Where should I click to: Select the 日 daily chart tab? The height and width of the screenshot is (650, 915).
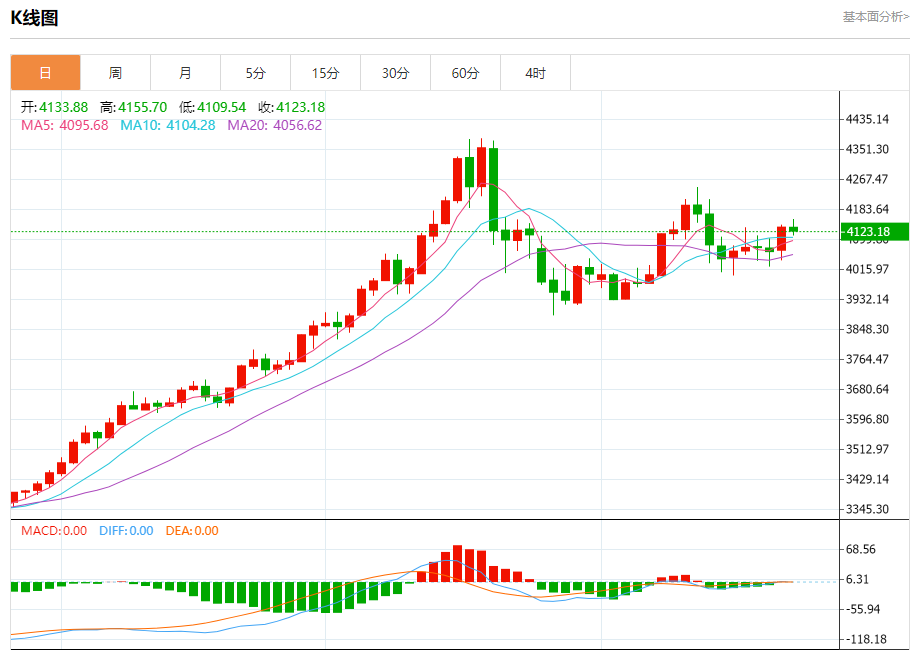coord(46,73)
